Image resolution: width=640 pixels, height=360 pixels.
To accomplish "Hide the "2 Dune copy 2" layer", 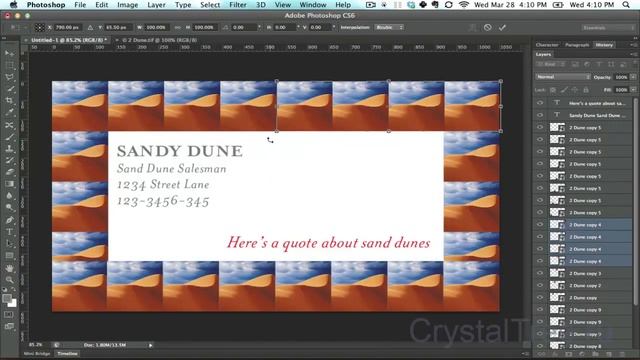I will point(540,285).
